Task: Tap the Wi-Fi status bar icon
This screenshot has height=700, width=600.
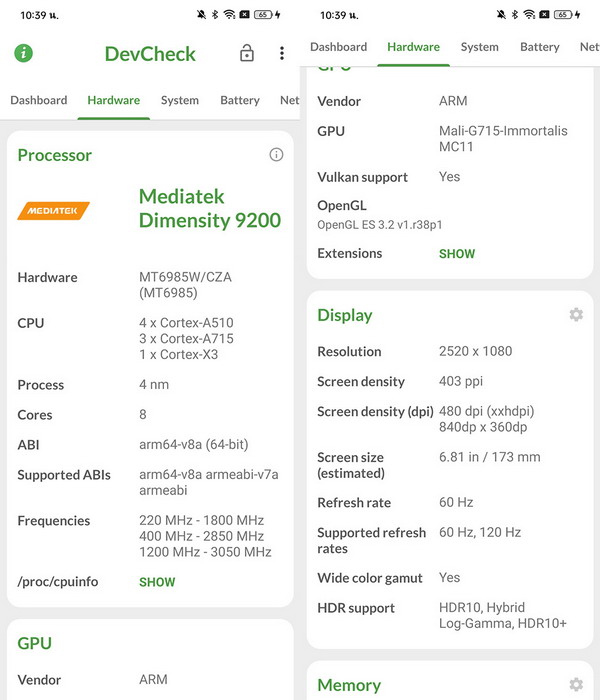Action: (x=230, y=15)
